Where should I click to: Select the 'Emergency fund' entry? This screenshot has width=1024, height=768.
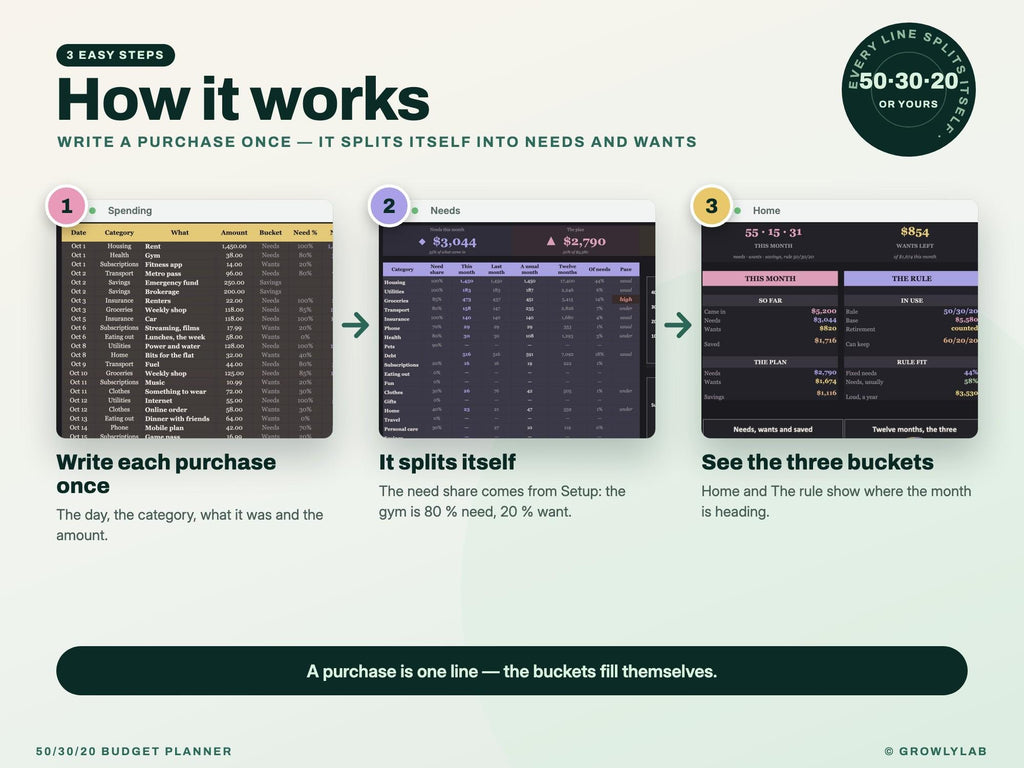click(171, 283)
